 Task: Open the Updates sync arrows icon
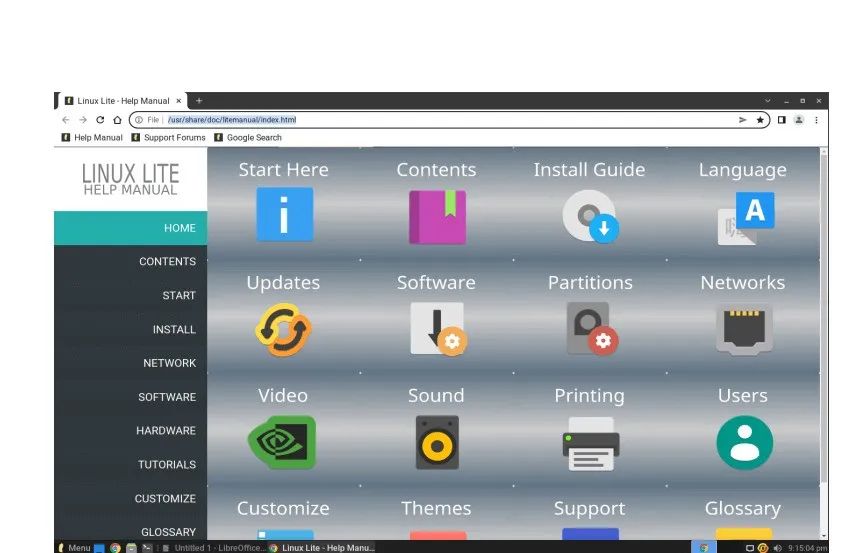coord(283,330)
